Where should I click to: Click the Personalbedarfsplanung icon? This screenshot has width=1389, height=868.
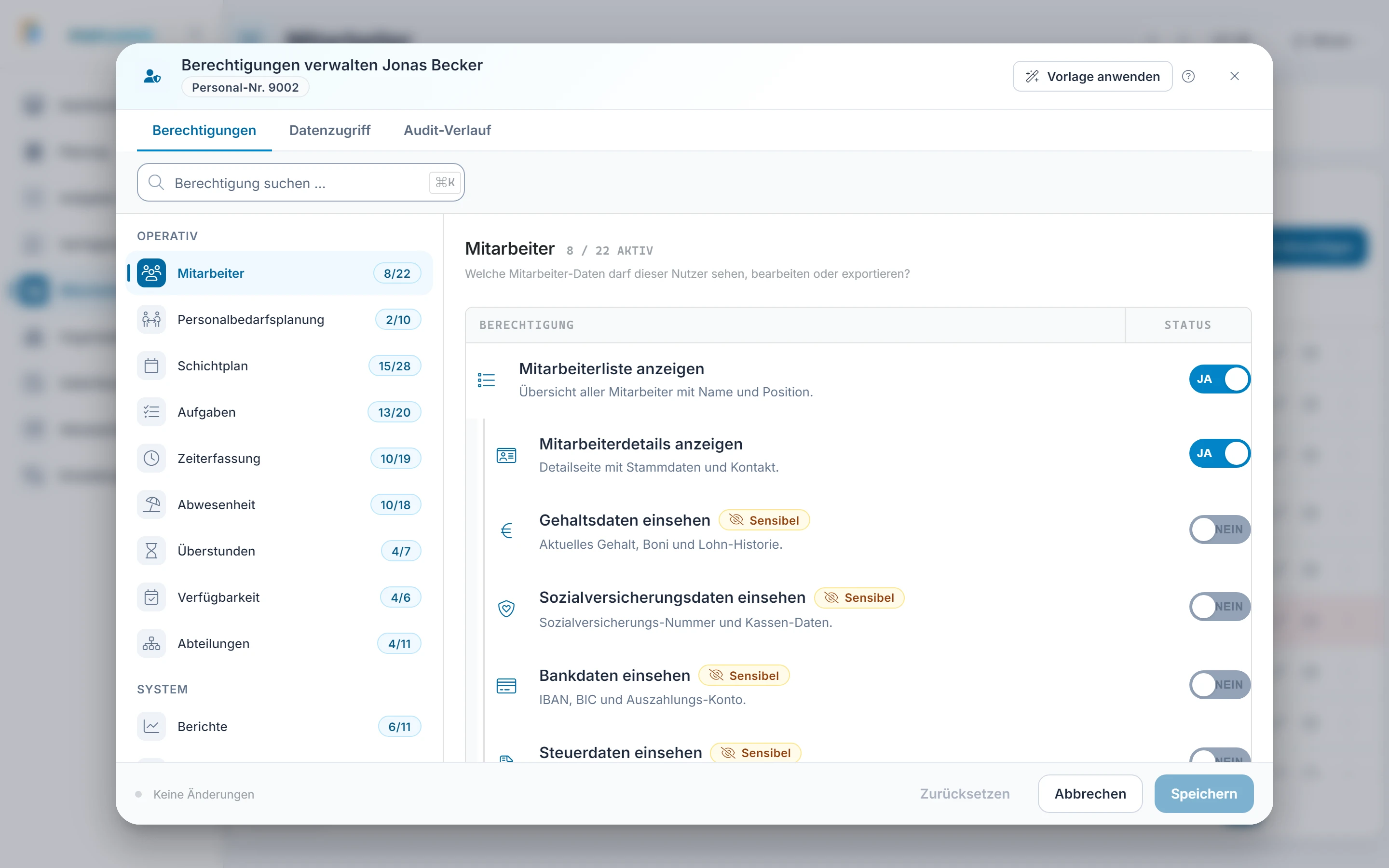pos(151,320)
